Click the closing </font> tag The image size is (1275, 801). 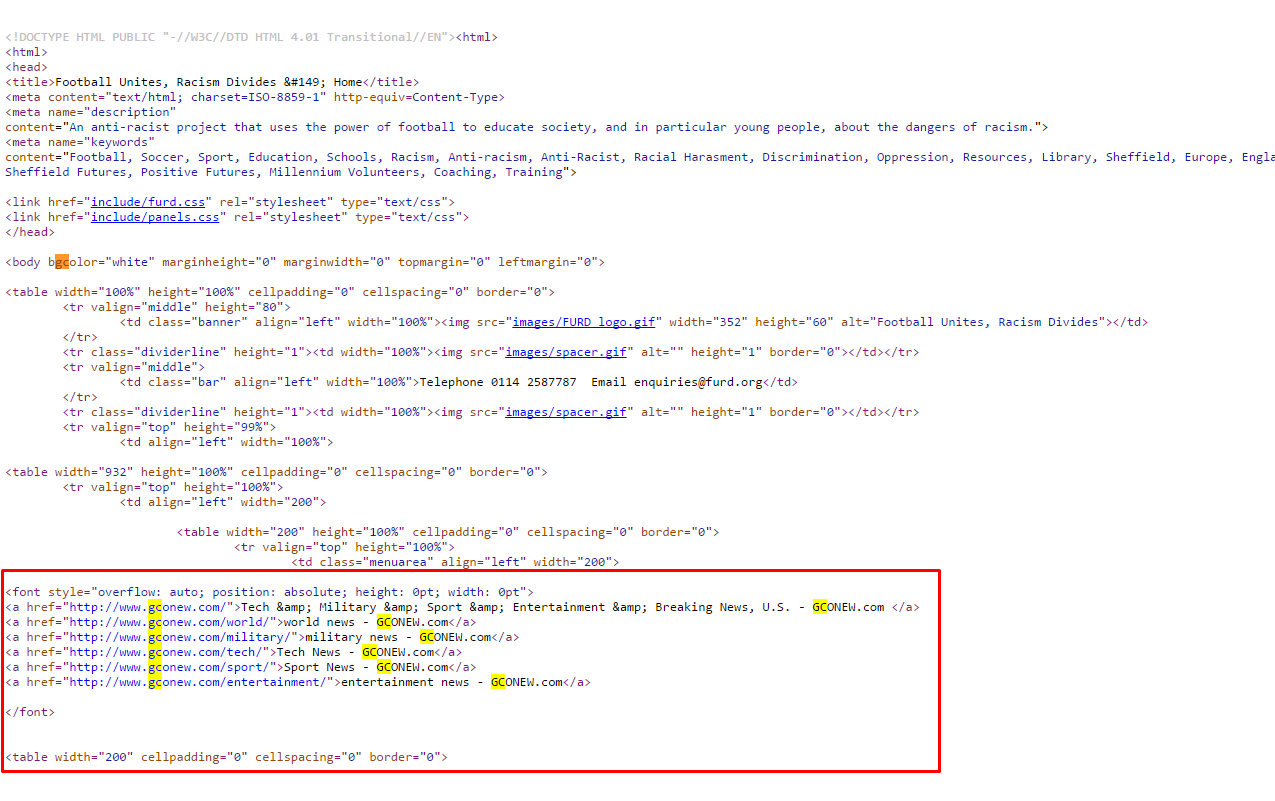pyautogui.click(x=30, y=712)
